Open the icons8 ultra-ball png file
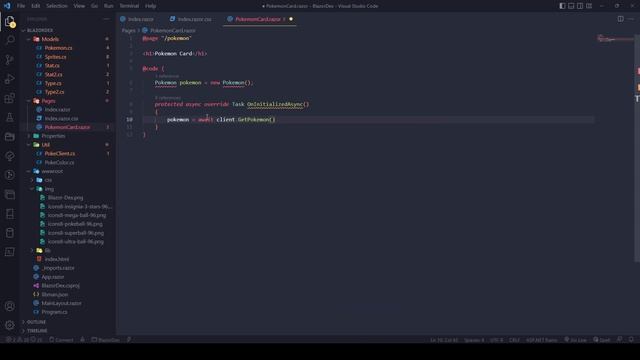640x360 pixels. pos(76,242)
